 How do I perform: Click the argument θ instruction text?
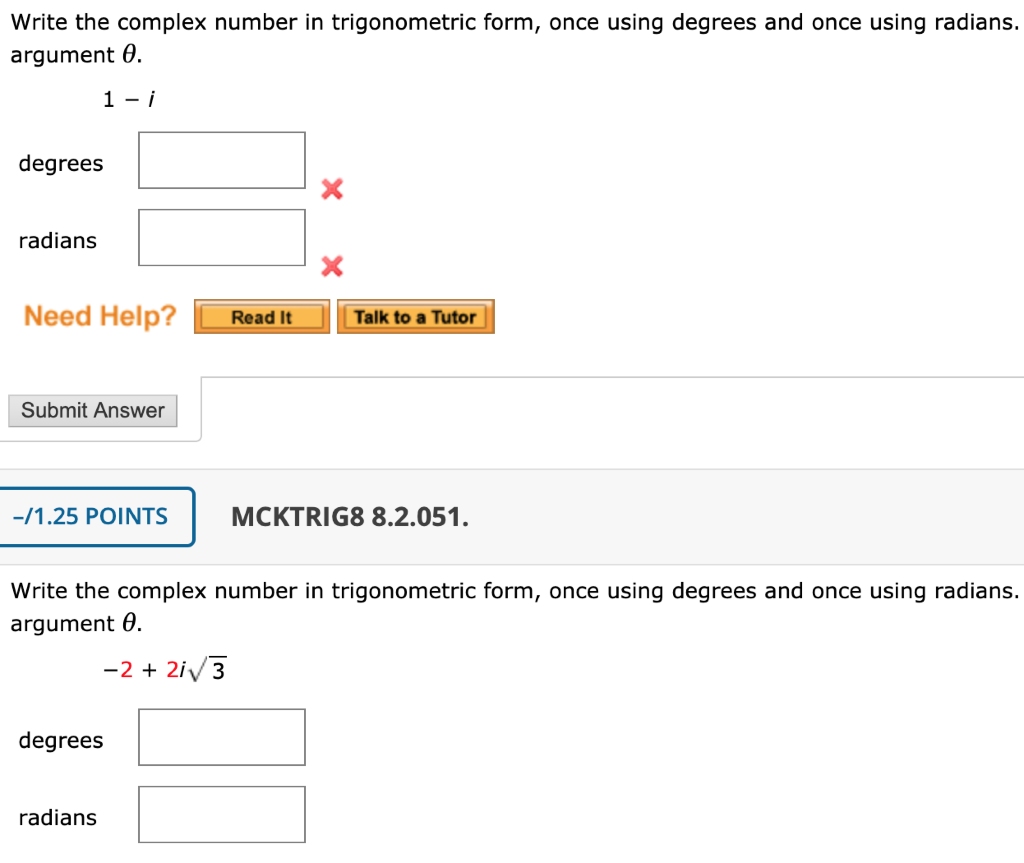tap(69, 54)
